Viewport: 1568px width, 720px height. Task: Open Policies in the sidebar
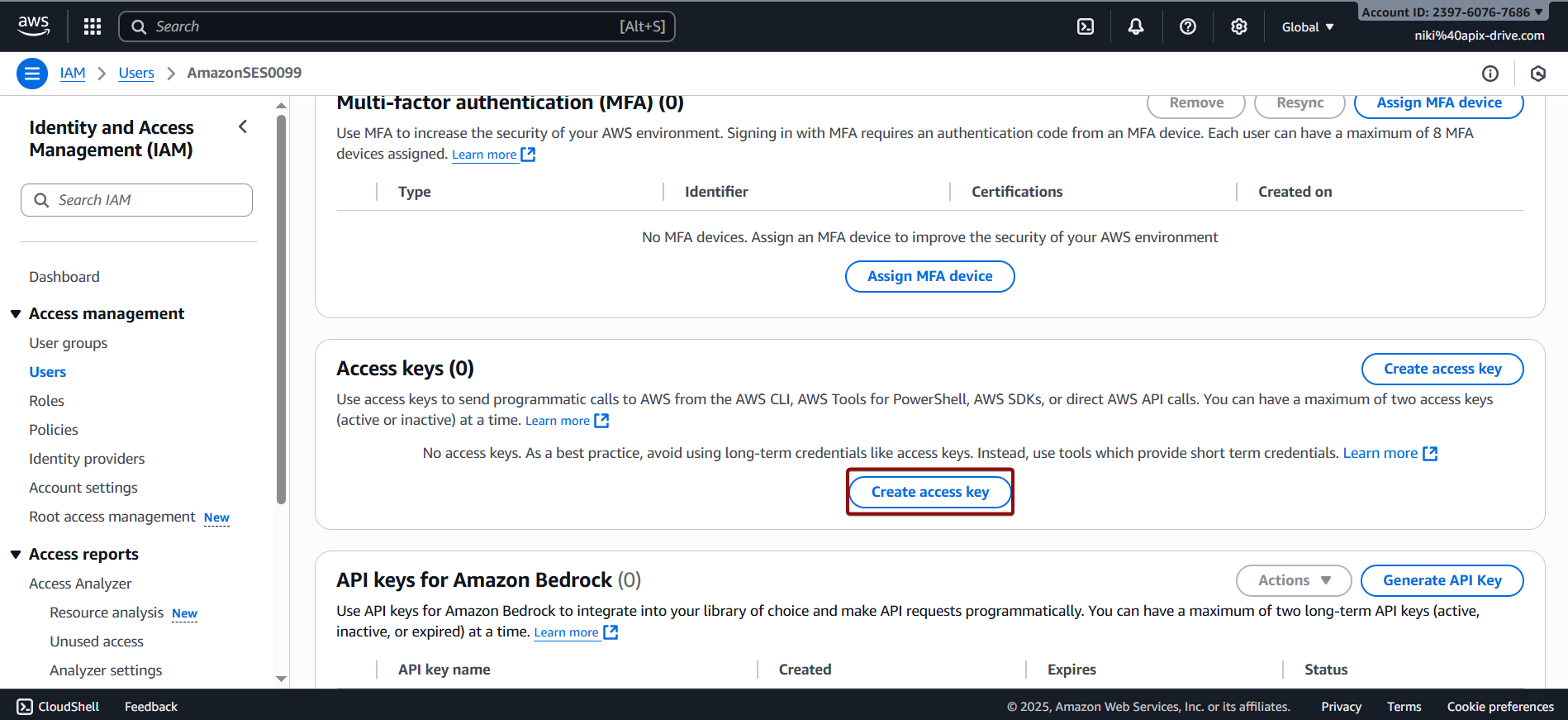coord(54,430)
